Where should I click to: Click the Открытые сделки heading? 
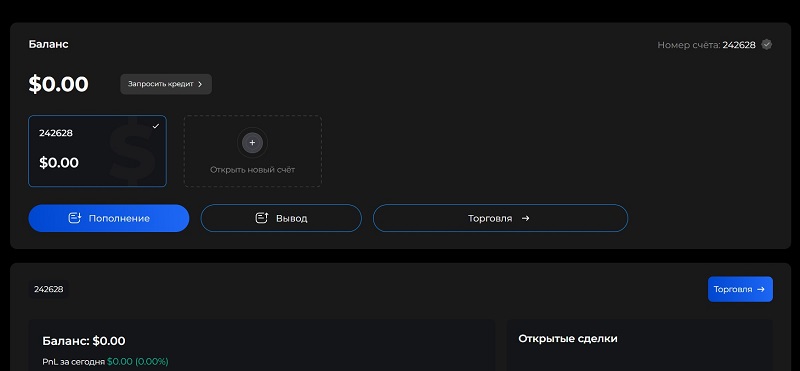pos(568,339)
